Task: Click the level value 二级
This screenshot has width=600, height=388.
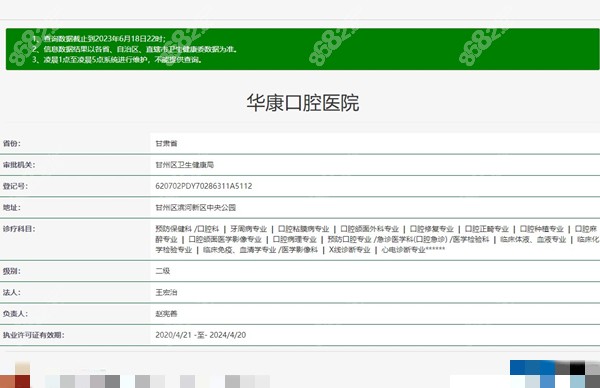Action: point(163,271)
